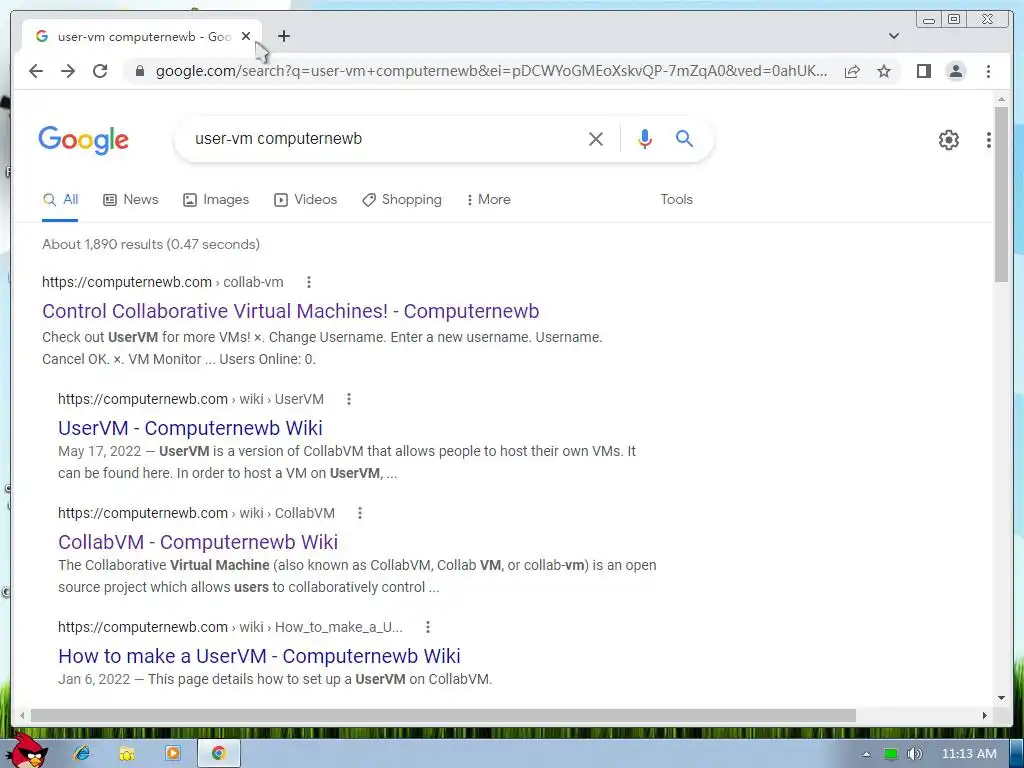Viewport: 1024px width, 768px height.
Task: Open How to make a UserVM link
Action: click(259, 656)
